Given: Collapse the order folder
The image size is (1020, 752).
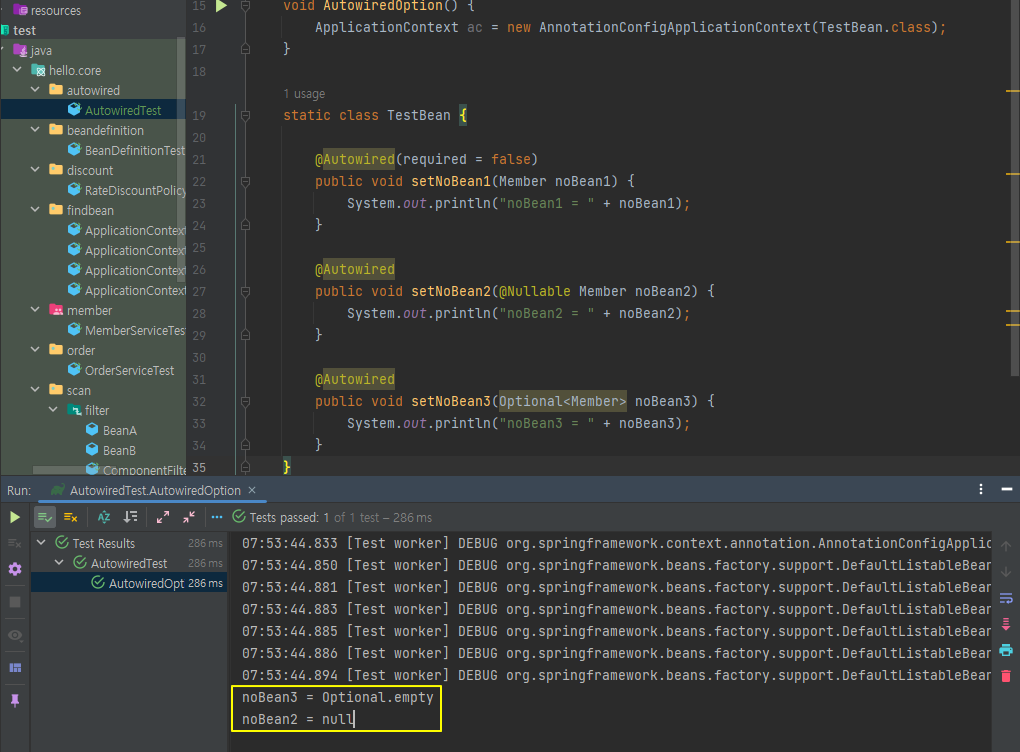Looking at the screenshot, I should pyautogui.click(x=35, y=350).
